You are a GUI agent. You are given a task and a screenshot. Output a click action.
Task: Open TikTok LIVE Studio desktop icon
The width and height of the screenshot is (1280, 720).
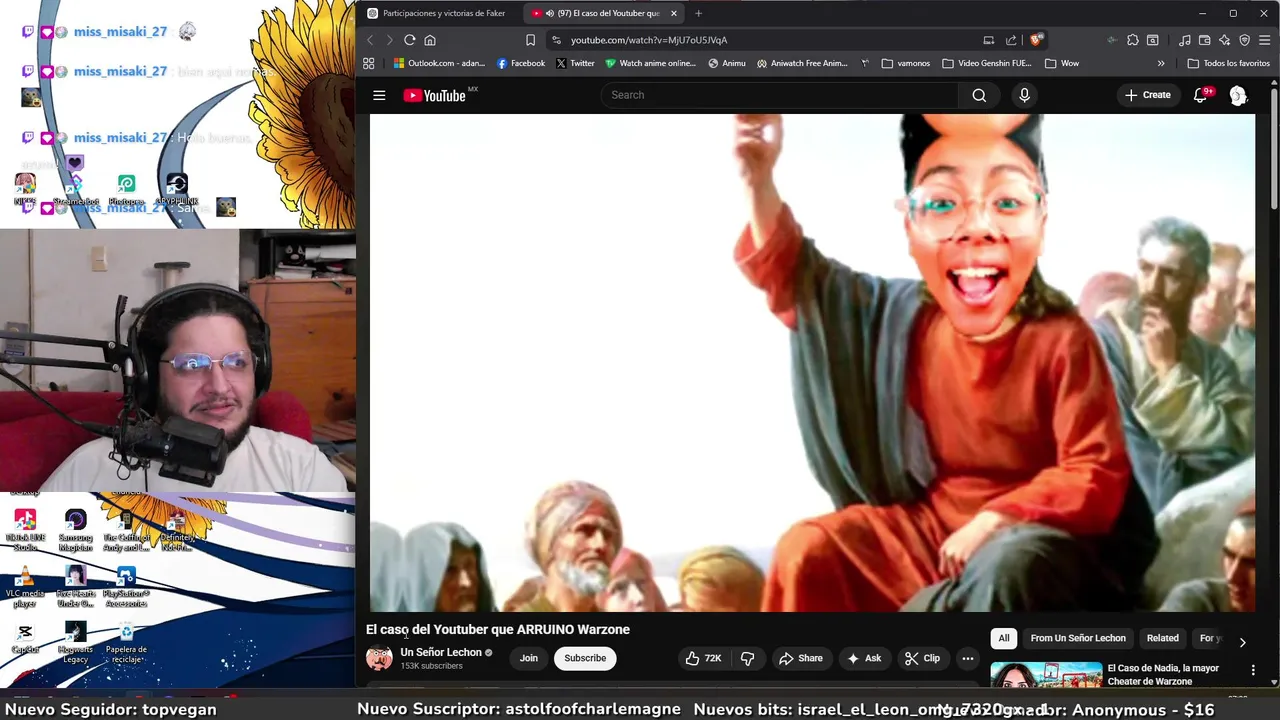(25, 531)
